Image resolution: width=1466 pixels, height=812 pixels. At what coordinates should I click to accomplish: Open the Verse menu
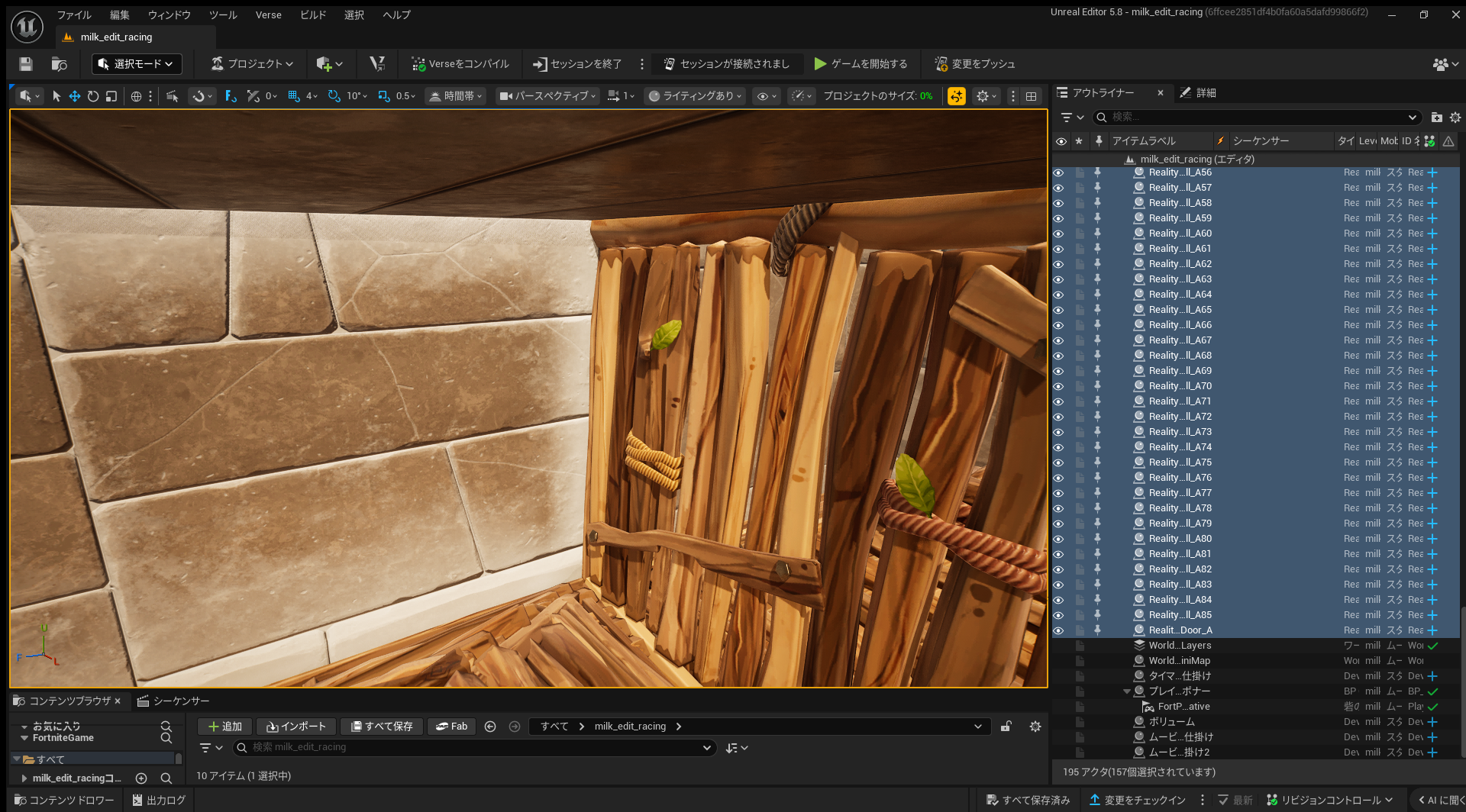[269, 15]
